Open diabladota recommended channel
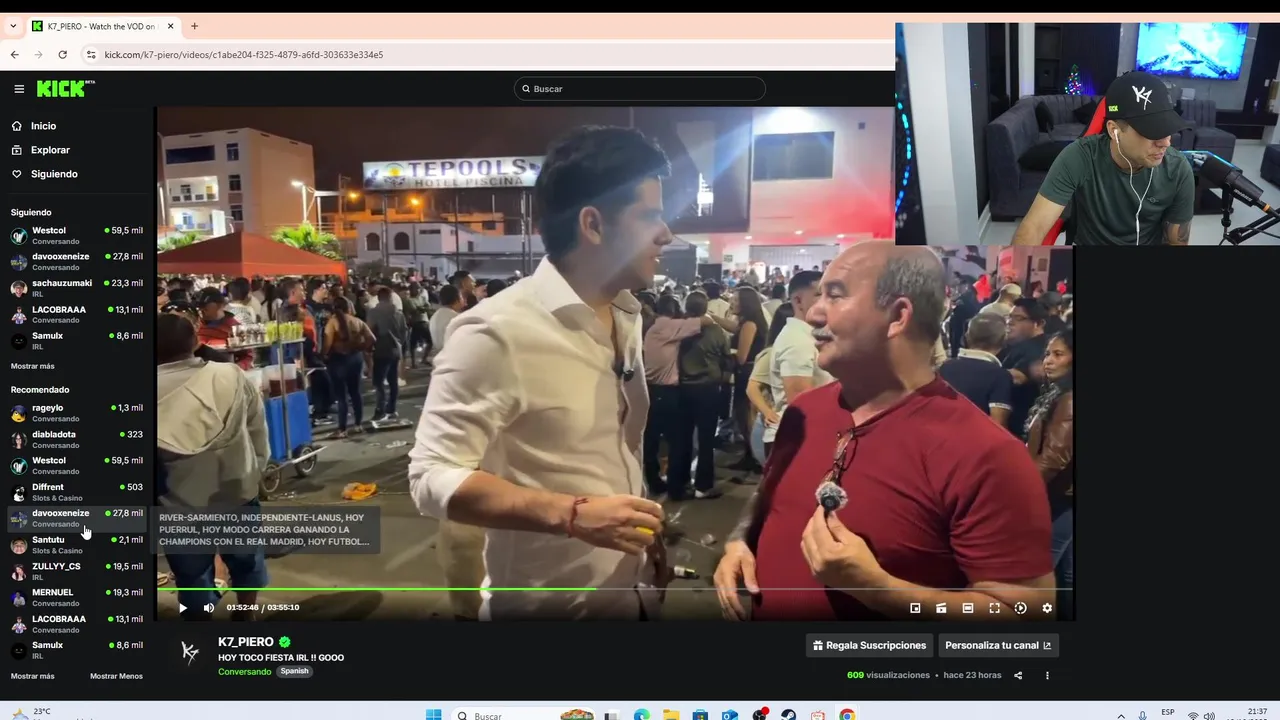Screen dimensions: 1280x720 coord(77,439)
